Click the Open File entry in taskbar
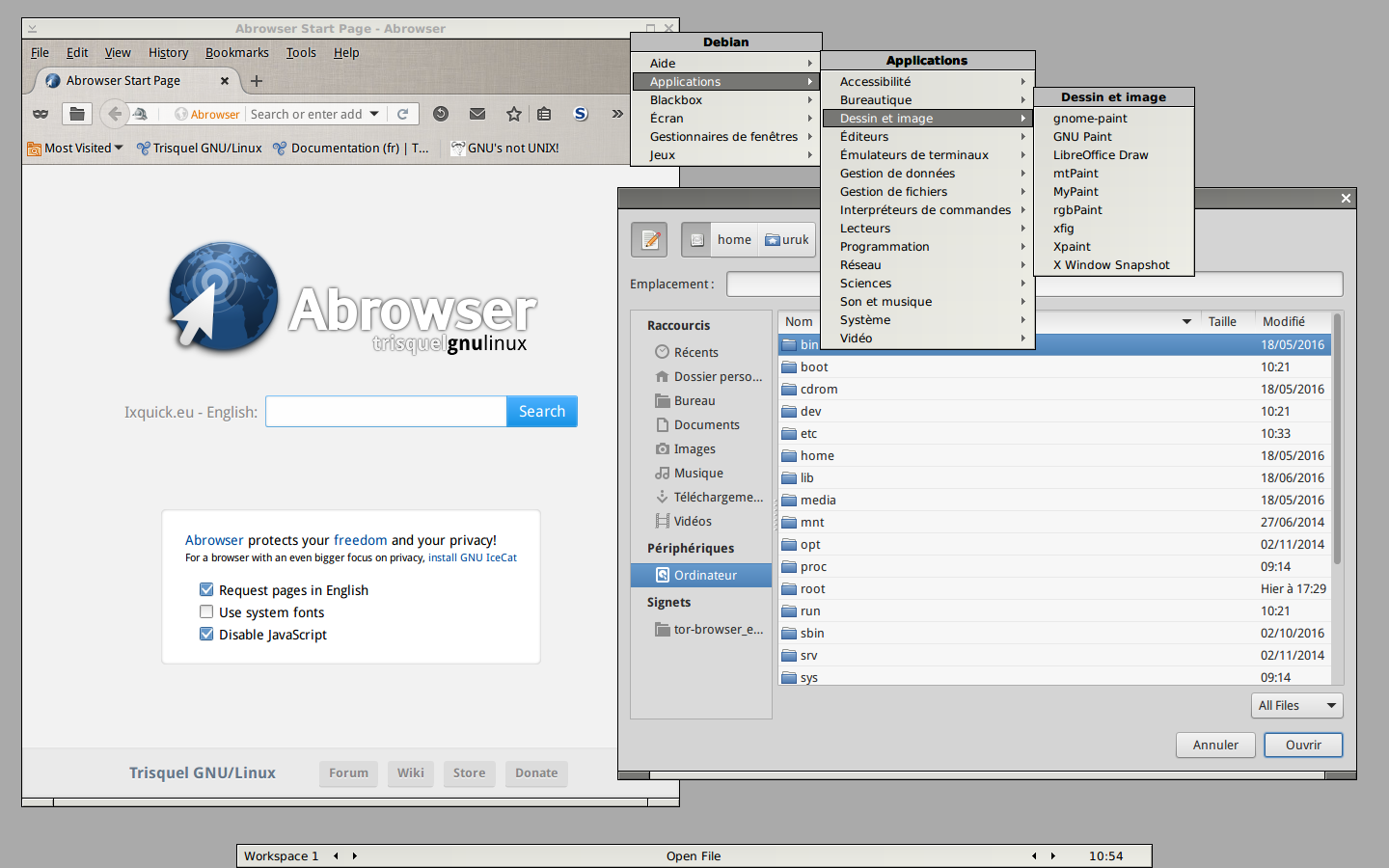Image resolution: width=1389 pixels, height=868 pixels. (694, 855)
